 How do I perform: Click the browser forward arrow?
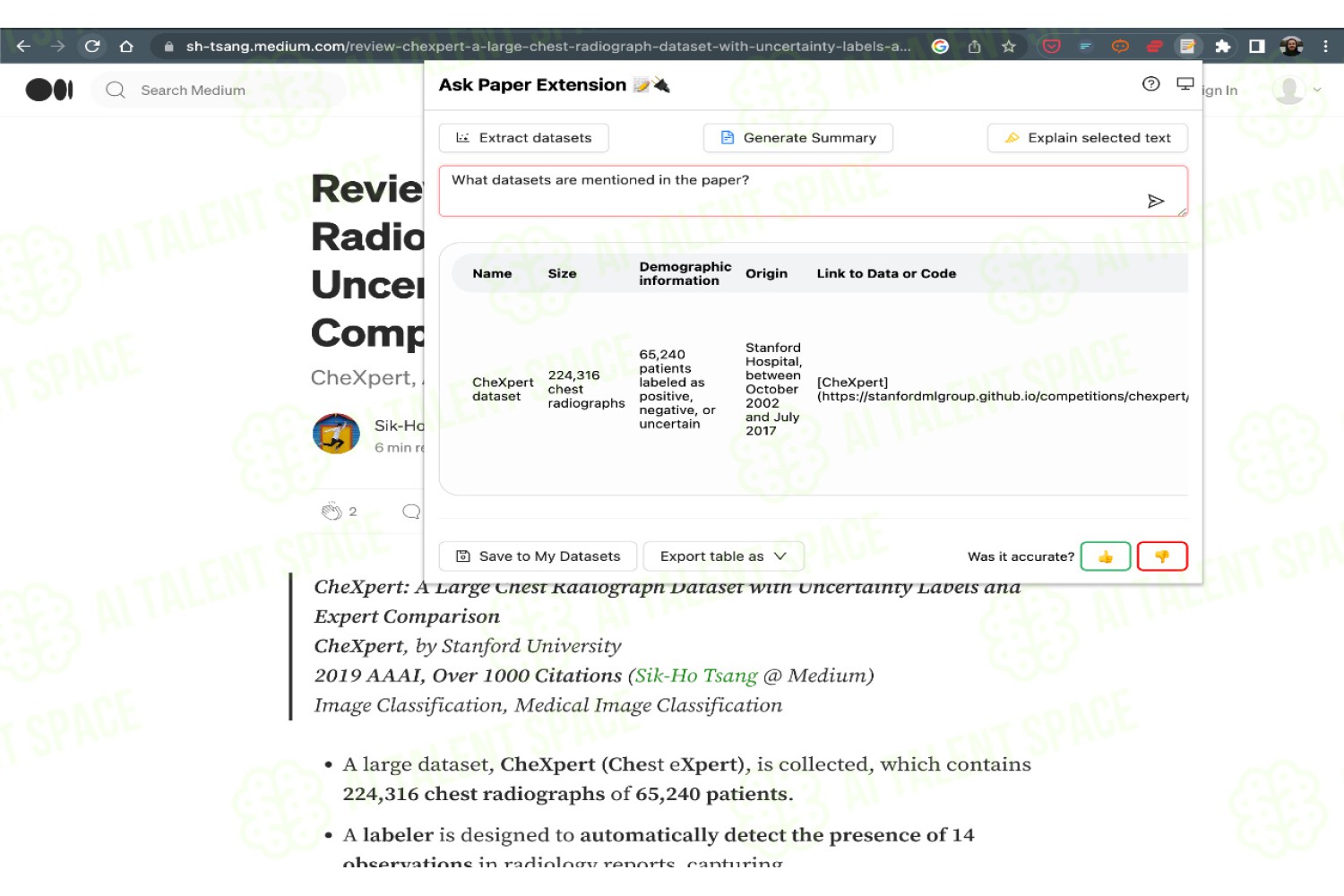coord(57,47)
